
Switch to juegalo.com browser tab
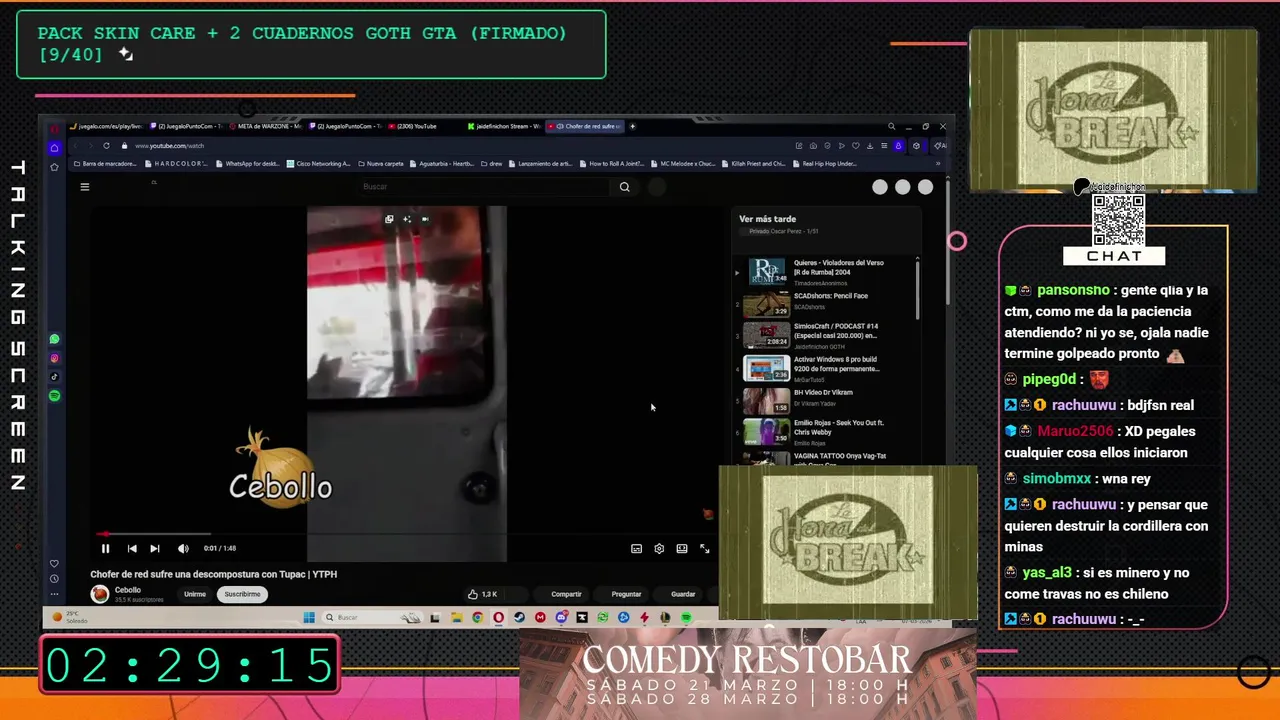coord(108,127)
